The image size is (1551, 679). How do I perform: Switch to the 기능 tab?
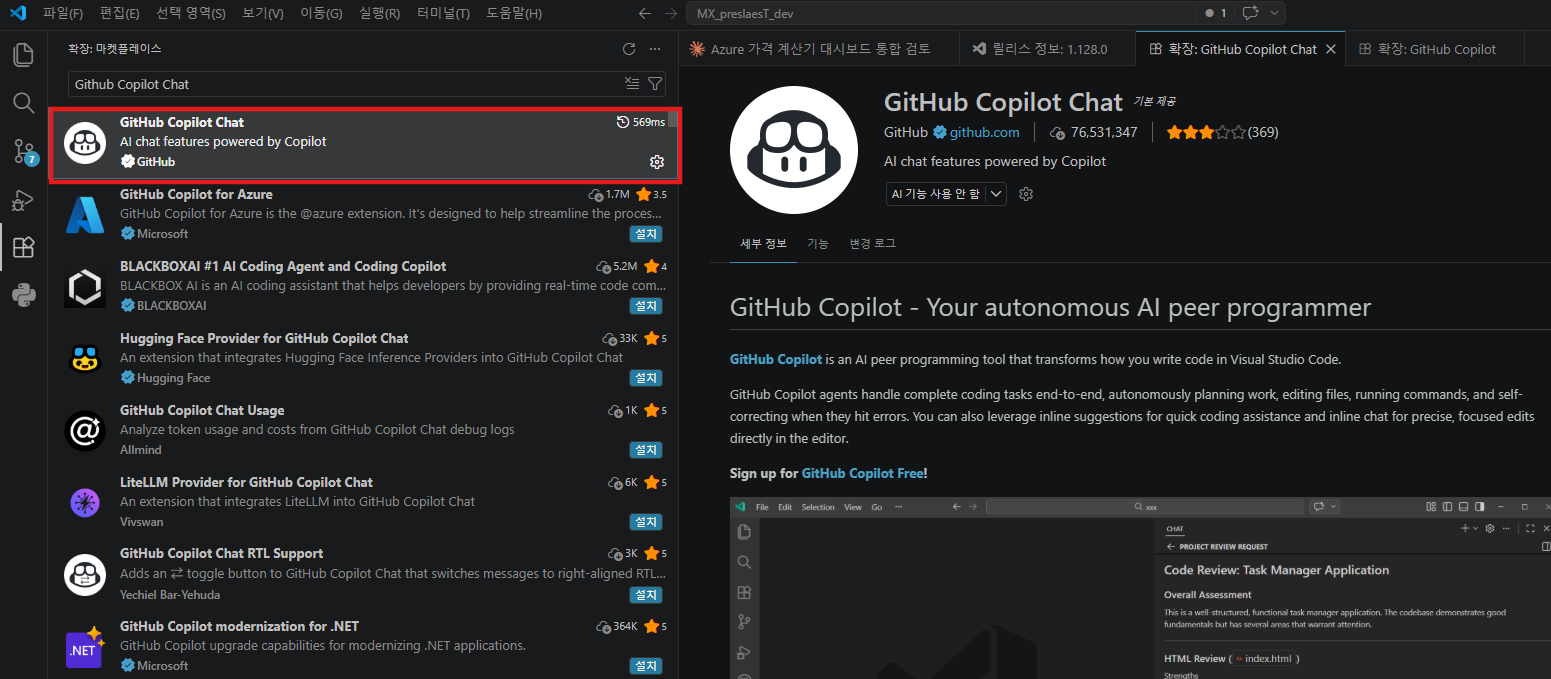tap(818, 244)
